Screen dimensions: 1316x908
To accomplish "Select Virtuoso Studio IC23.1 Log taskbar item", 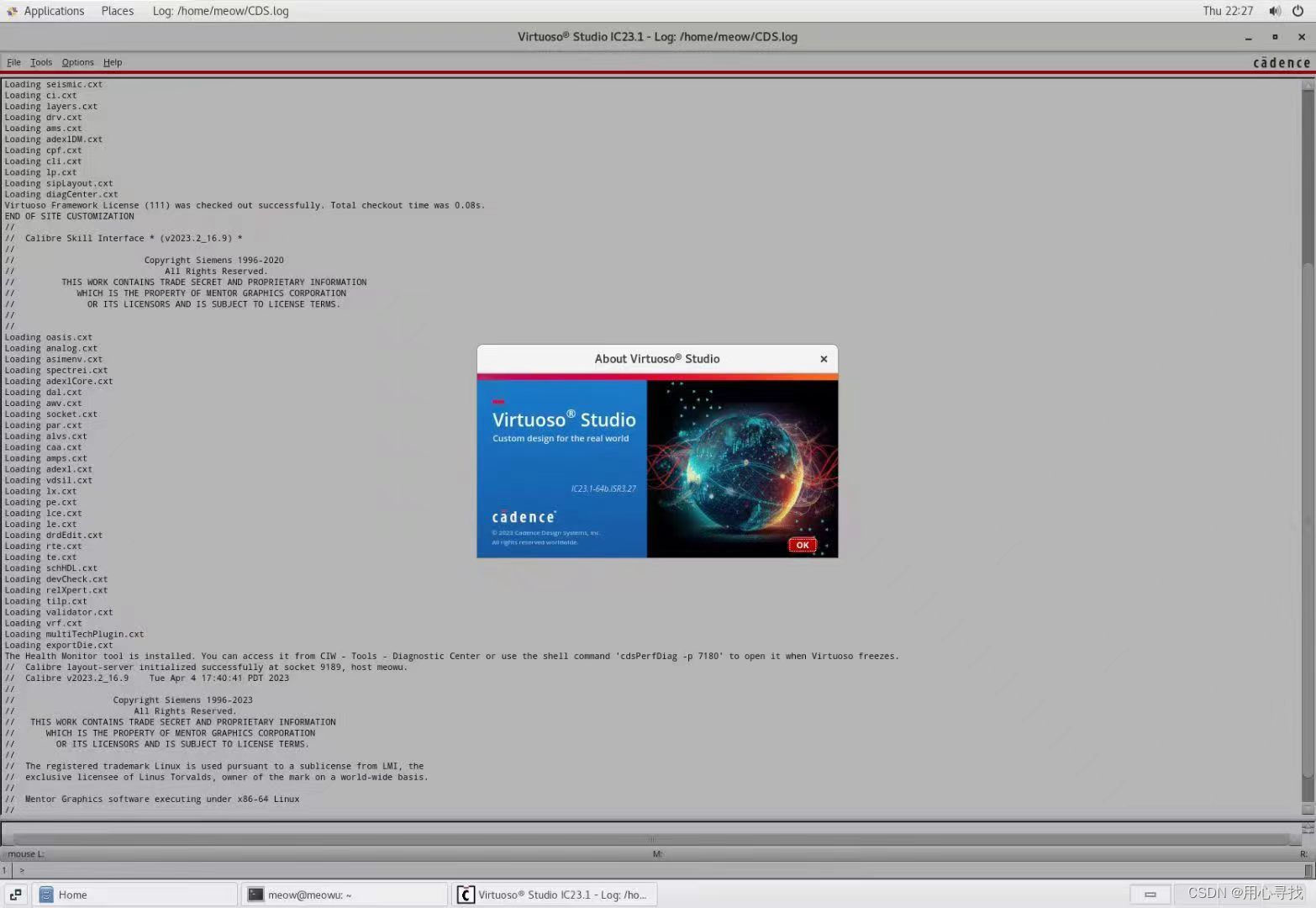I will (555, 895).
